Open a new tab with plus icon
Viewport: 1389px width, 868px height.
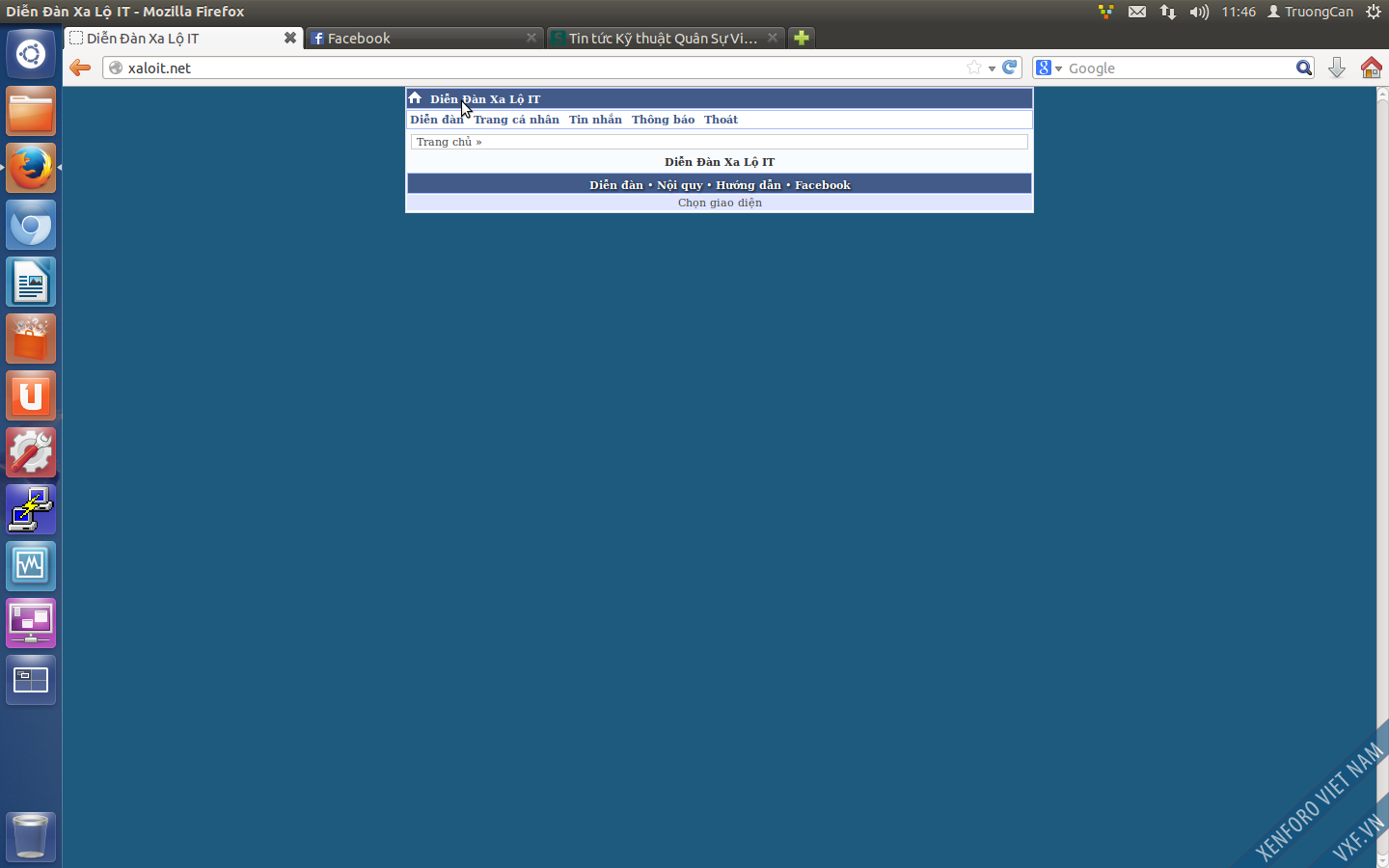tap(801, 38)
